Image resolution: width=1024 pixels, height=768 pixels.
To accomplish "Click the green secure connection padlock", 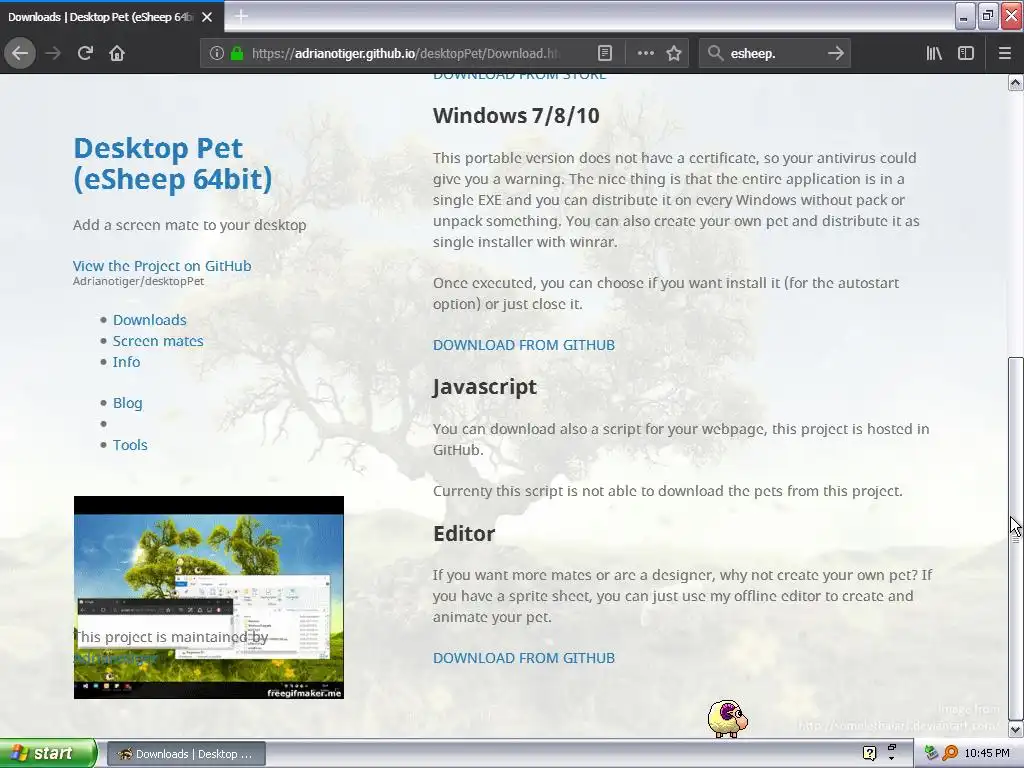I will coord(237,54).
